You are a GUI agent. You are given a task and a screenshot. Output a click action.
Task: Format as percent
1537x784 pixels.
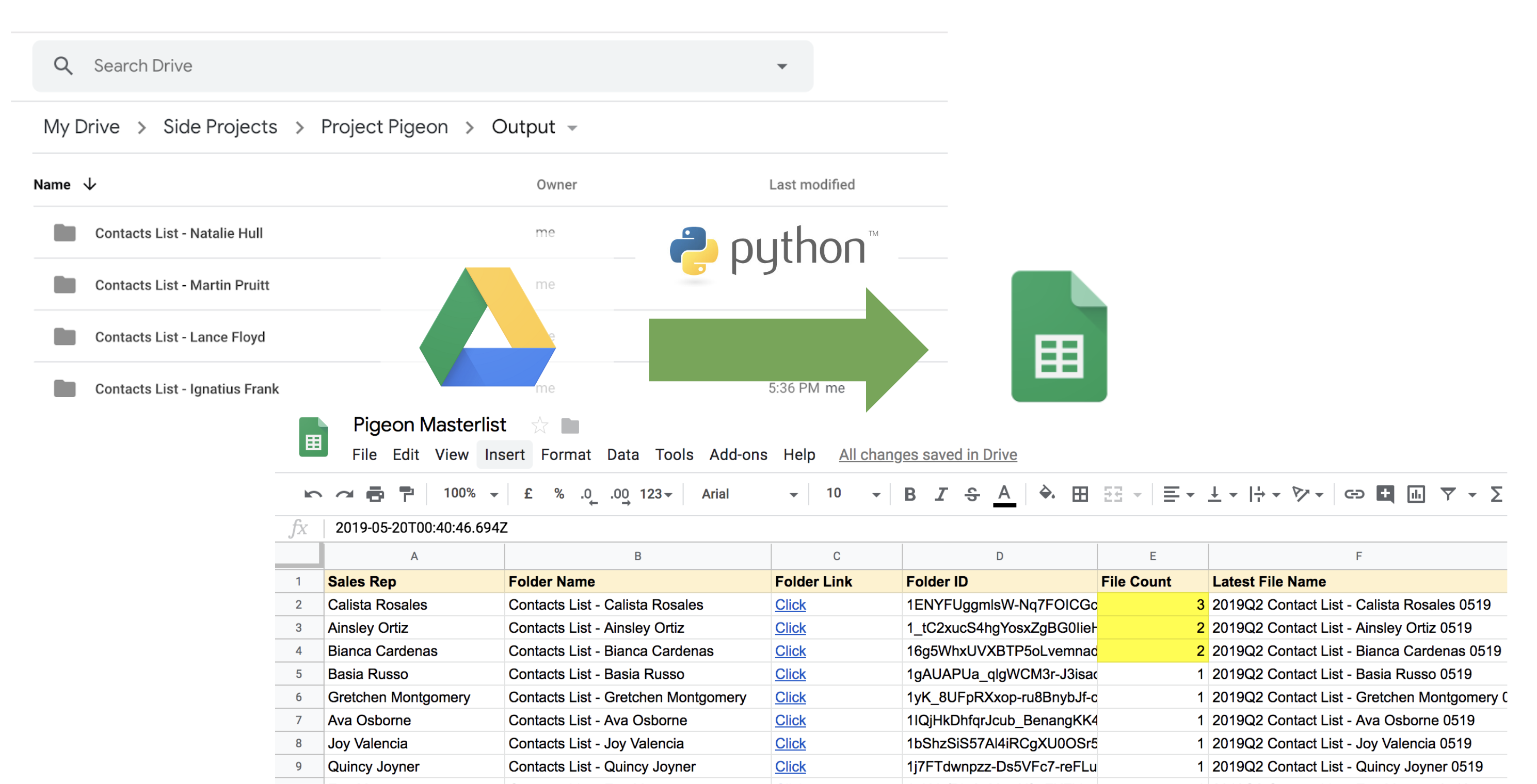pos(559,494)
